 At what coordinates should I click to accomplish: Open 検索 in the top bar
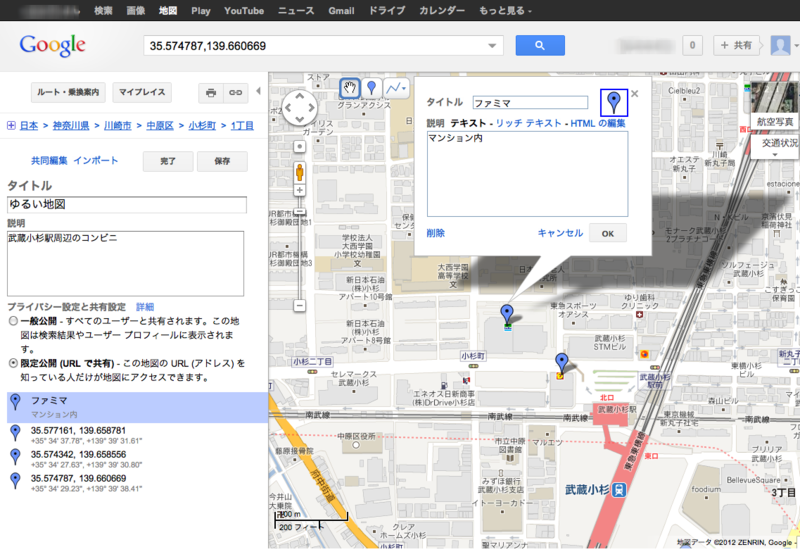coord(103,11)
